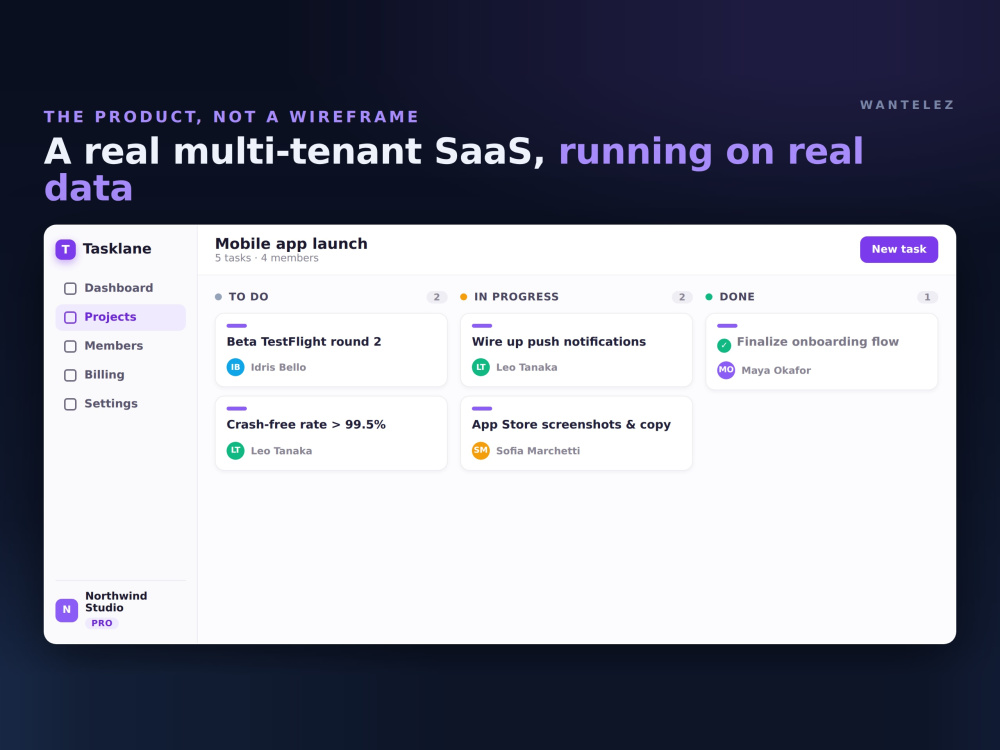The image size is (1000, 750).
Task: Click purple label on Crash-free rate card
Action: [237, 409]
